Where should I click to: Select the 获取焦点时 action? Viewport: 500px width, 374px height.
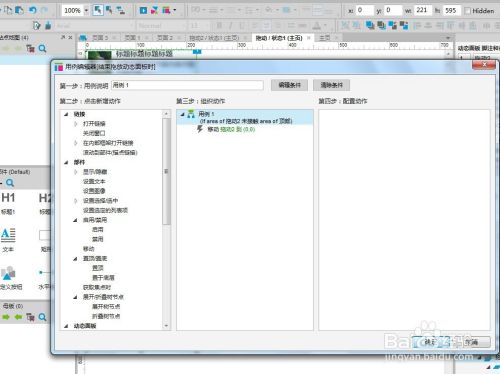click(97, 287)
